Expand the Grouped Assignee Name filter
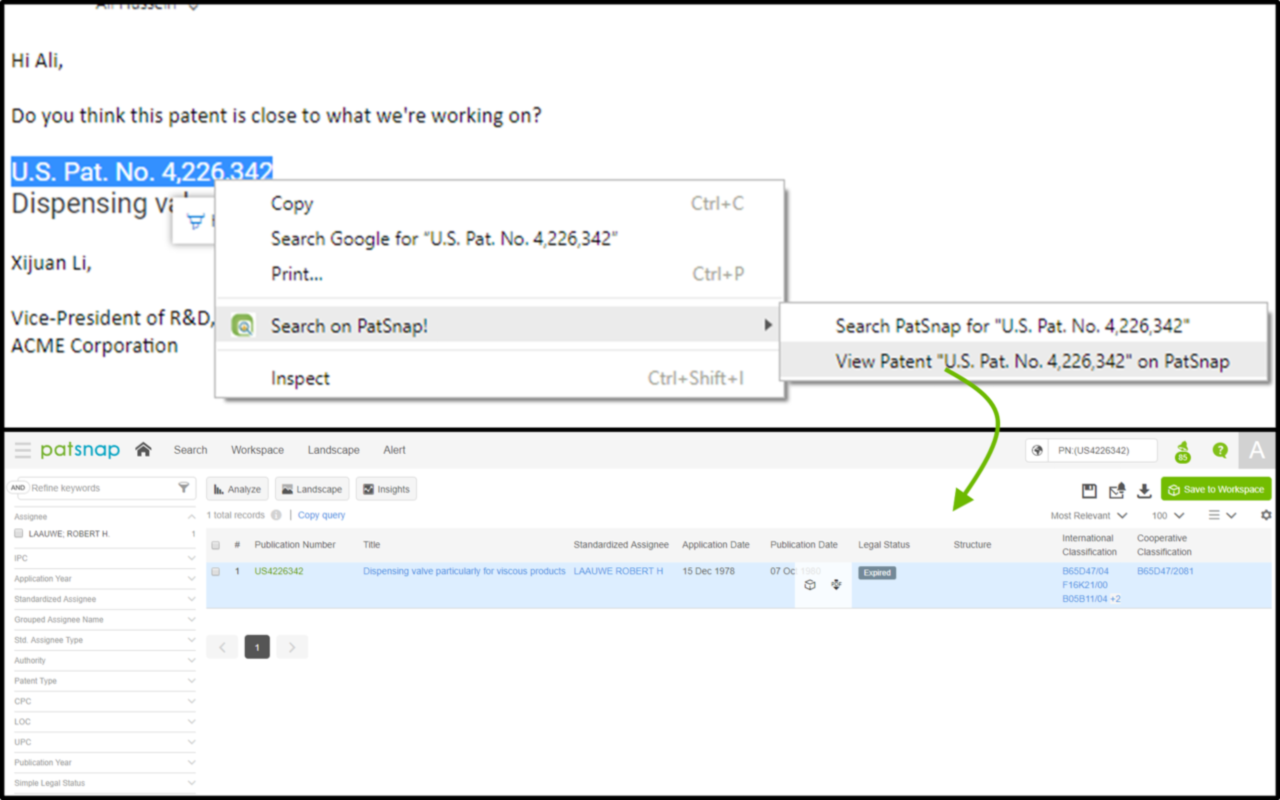The image size is (1280, 800). tap(192, 620)
